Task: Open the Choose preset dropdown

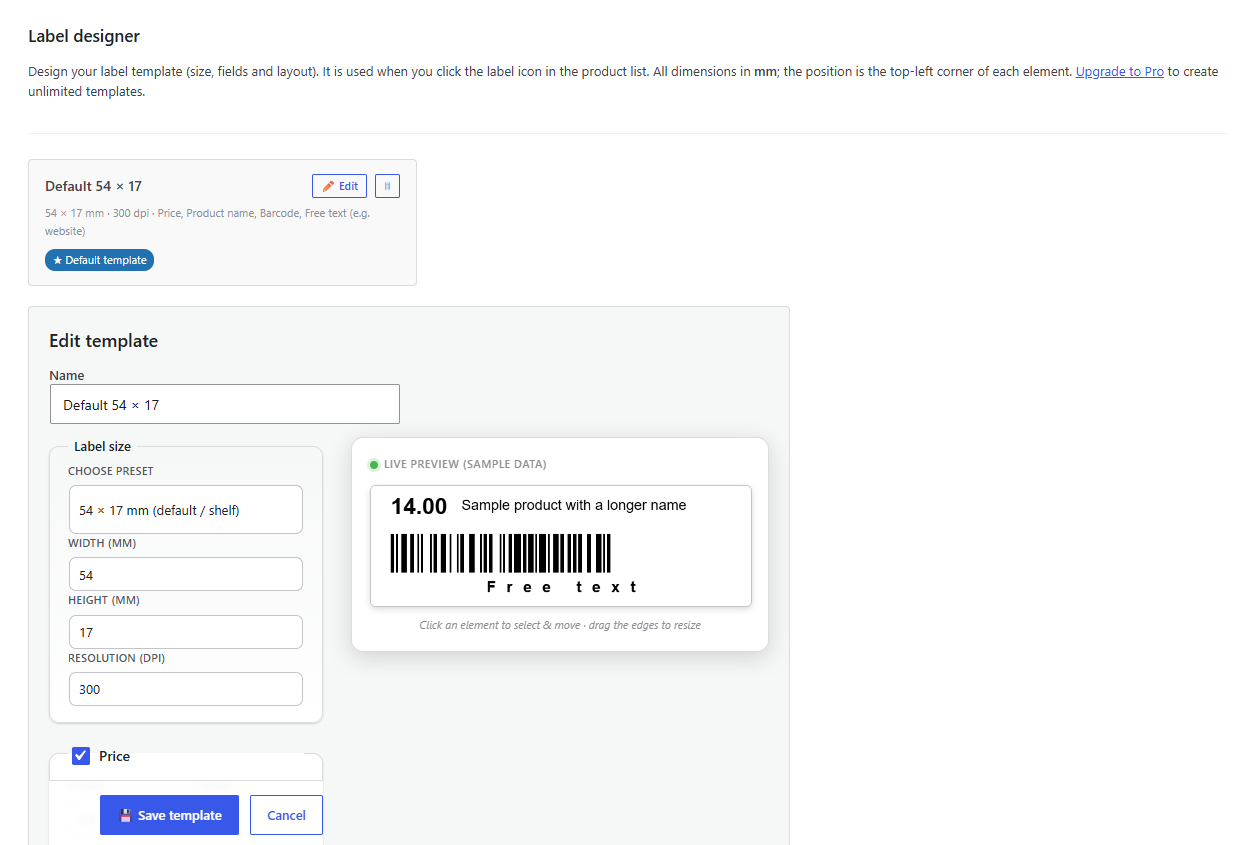Action: (x=186, y=510)
